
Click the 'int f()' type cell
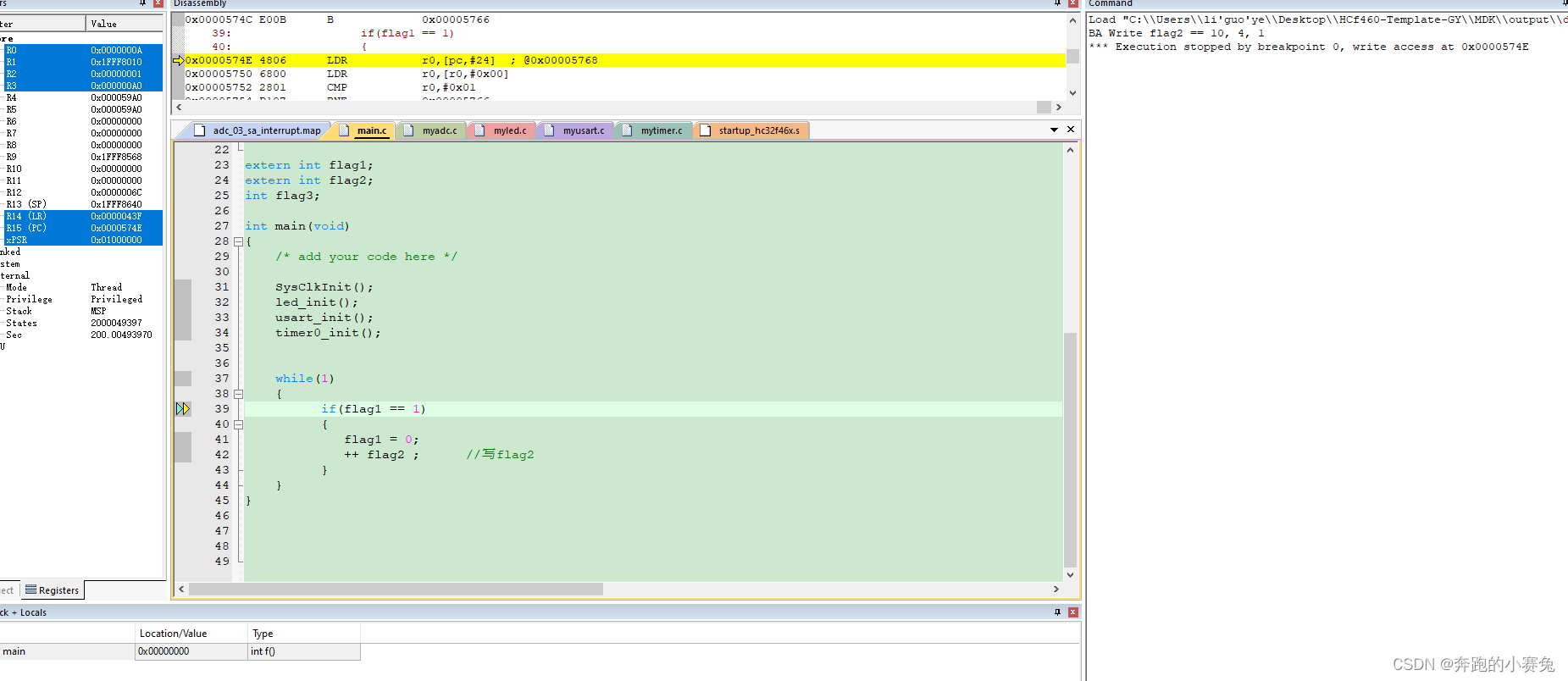coord(304,651)
